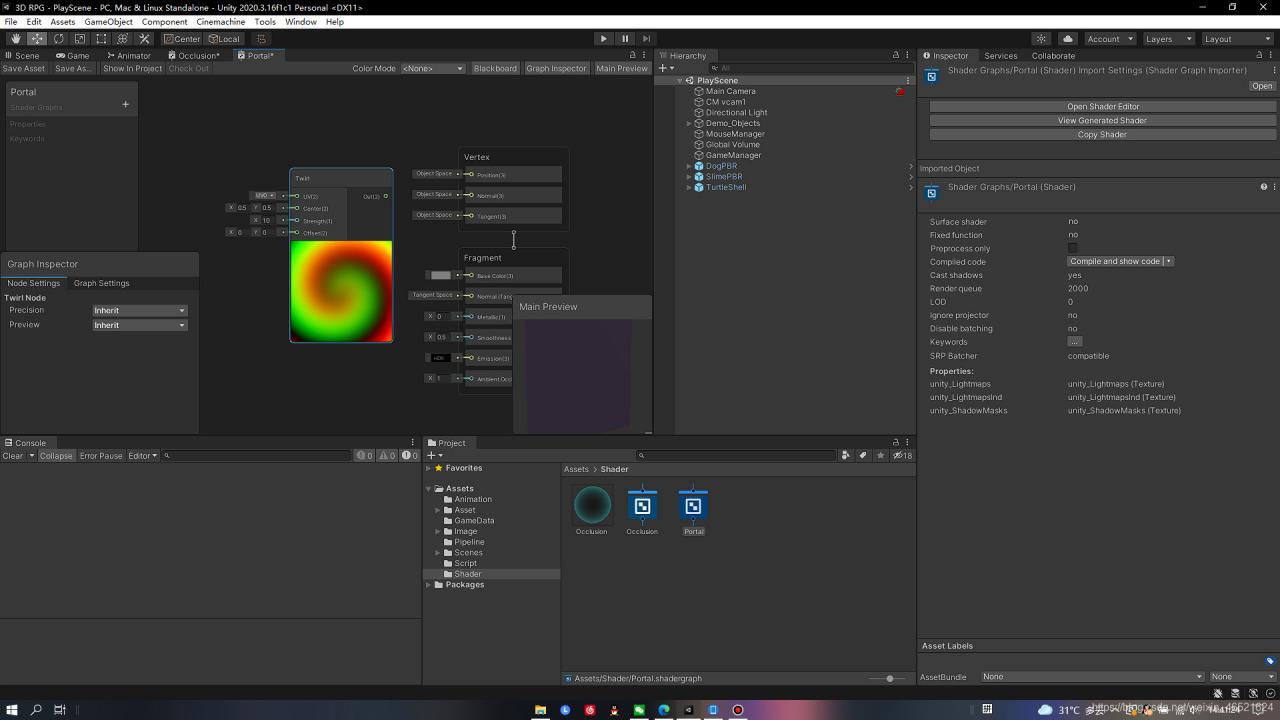The height and width of the screenshot is (720, 1280).
Task: Open the Cinemachine menu
Action: [221, 22]
